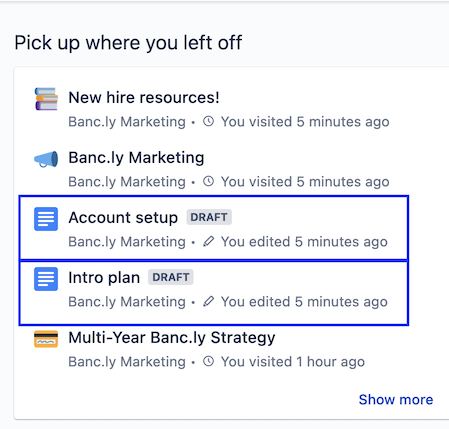Click Show more to expand recent items
Screen dimensions: 449x429
[x=396, y=399]
